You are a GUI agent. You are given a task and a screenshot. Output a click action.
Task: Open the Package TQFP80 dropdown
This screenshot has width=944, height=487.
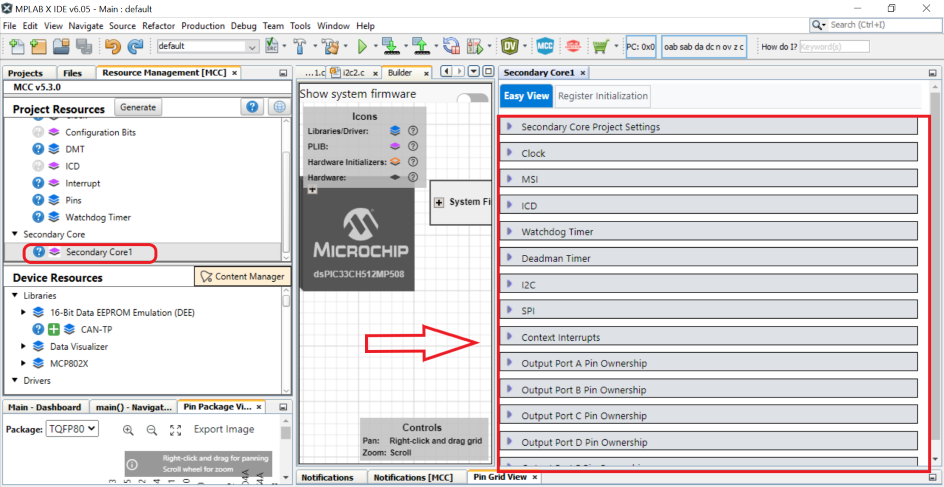pyautogui.click(x=72, y=429)
